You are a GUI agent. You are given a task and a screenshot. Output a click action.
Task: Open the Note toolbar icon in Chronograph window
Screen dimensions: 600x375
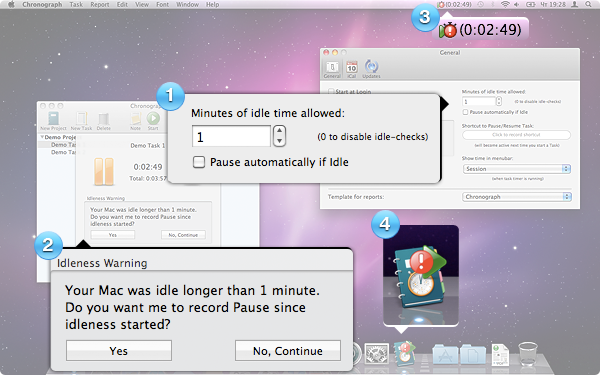click(135, 118)
